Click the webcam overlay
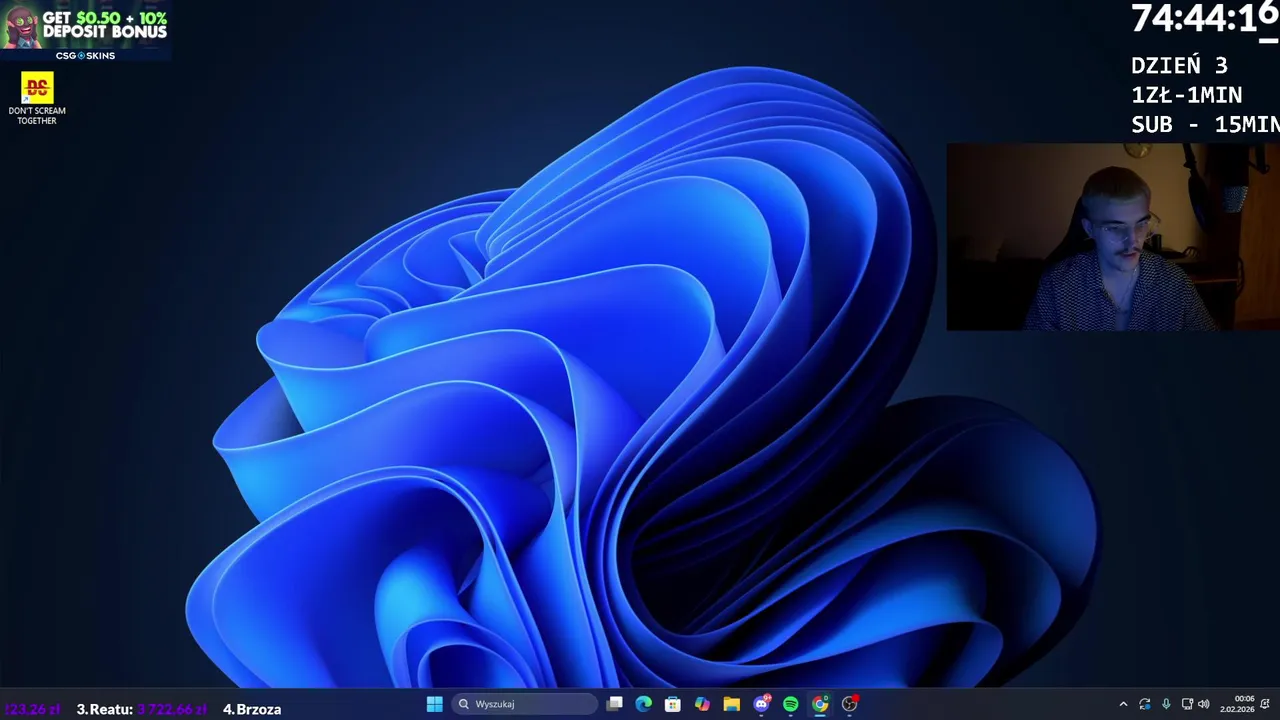Image resolution: width=1280 pixels, height=720 pixels. pos(1113,237)
